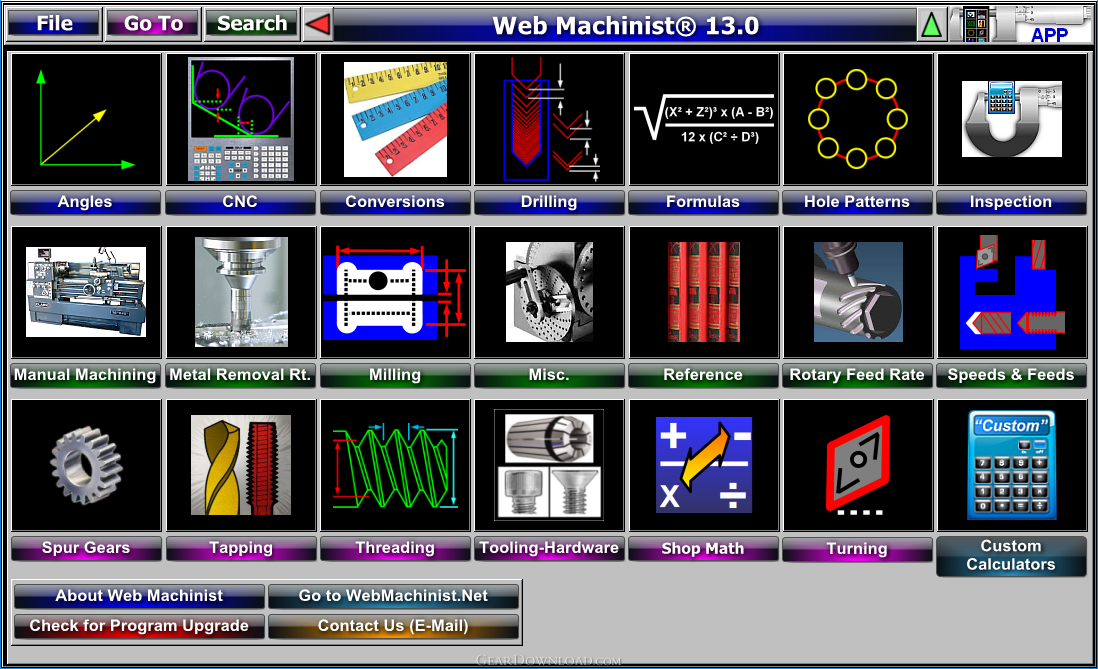This screenshot has width=1098, height=669.
Task: Open the Tooling-Hardware collet icon
Action: pyautogui.click(x=549, y=465)
